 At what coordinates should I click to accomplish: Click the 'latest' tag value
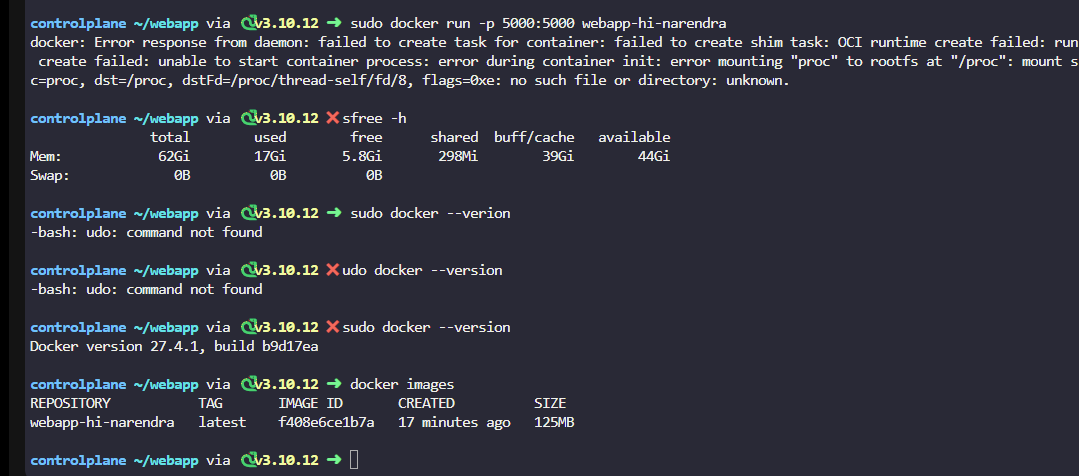click(222, 422)
